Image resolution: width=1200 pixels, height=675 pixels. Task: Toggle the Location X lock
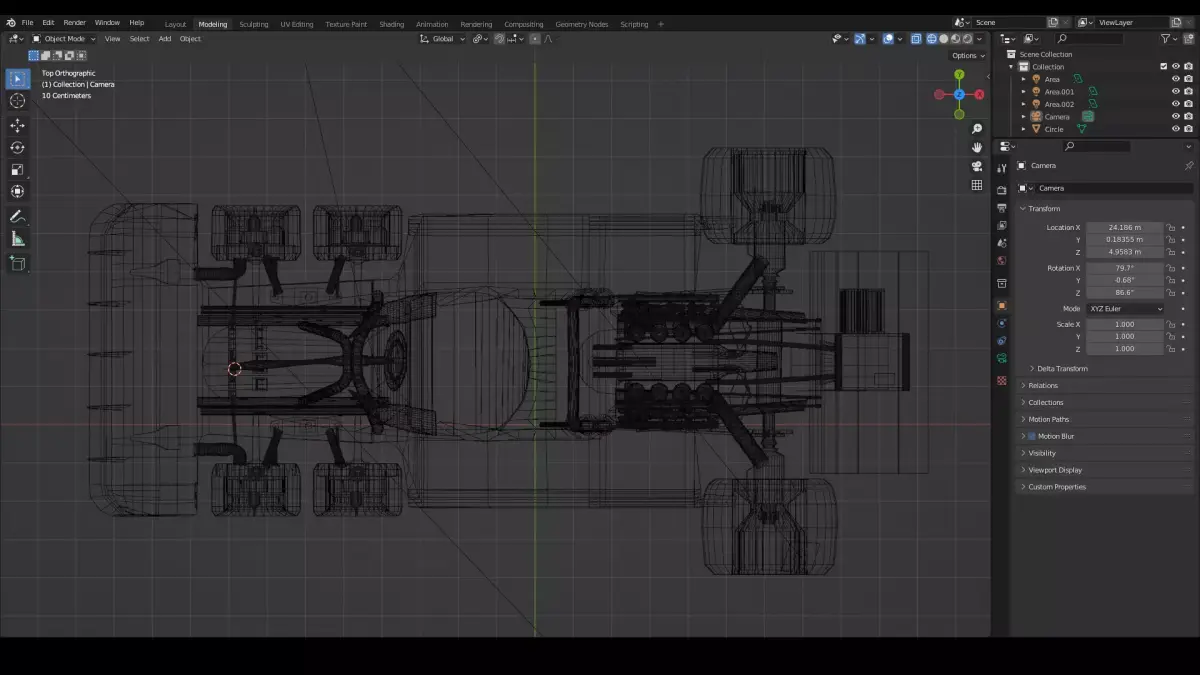tap(1171, 227)
